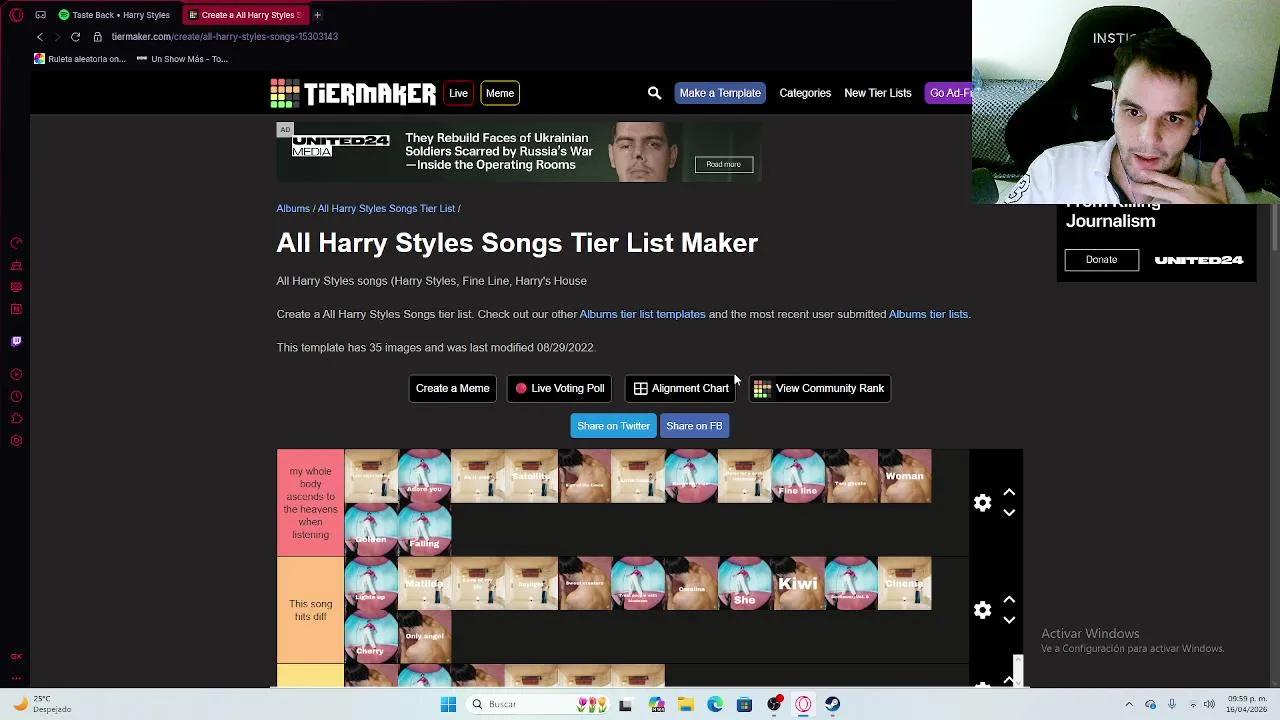Click the padlock site security icon
This screenshot has width=1280, height=720.
pos(98,37)
